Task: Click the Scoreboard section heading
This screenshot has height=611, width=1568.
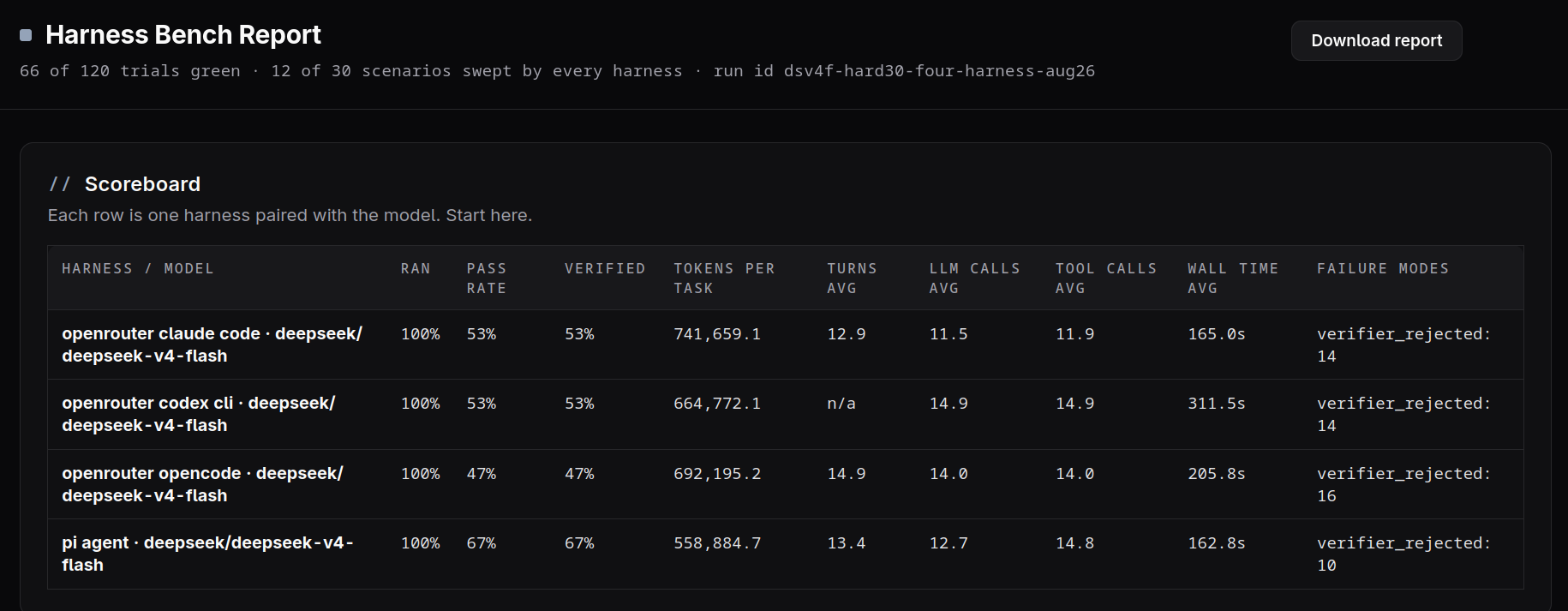Action: pyautogui.click(x=142, y=184)
